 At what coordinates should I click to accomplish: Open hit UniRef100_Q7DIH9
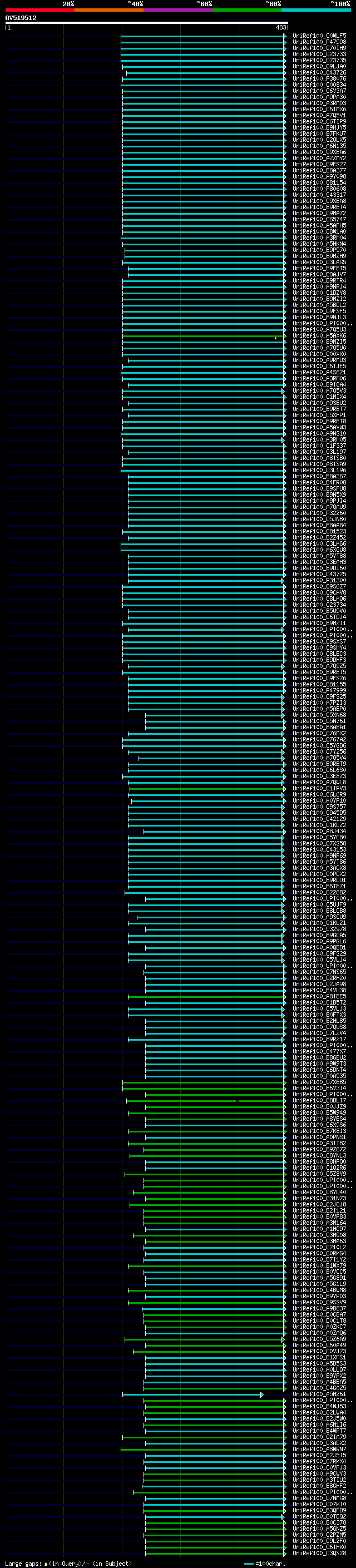[319, 48]
